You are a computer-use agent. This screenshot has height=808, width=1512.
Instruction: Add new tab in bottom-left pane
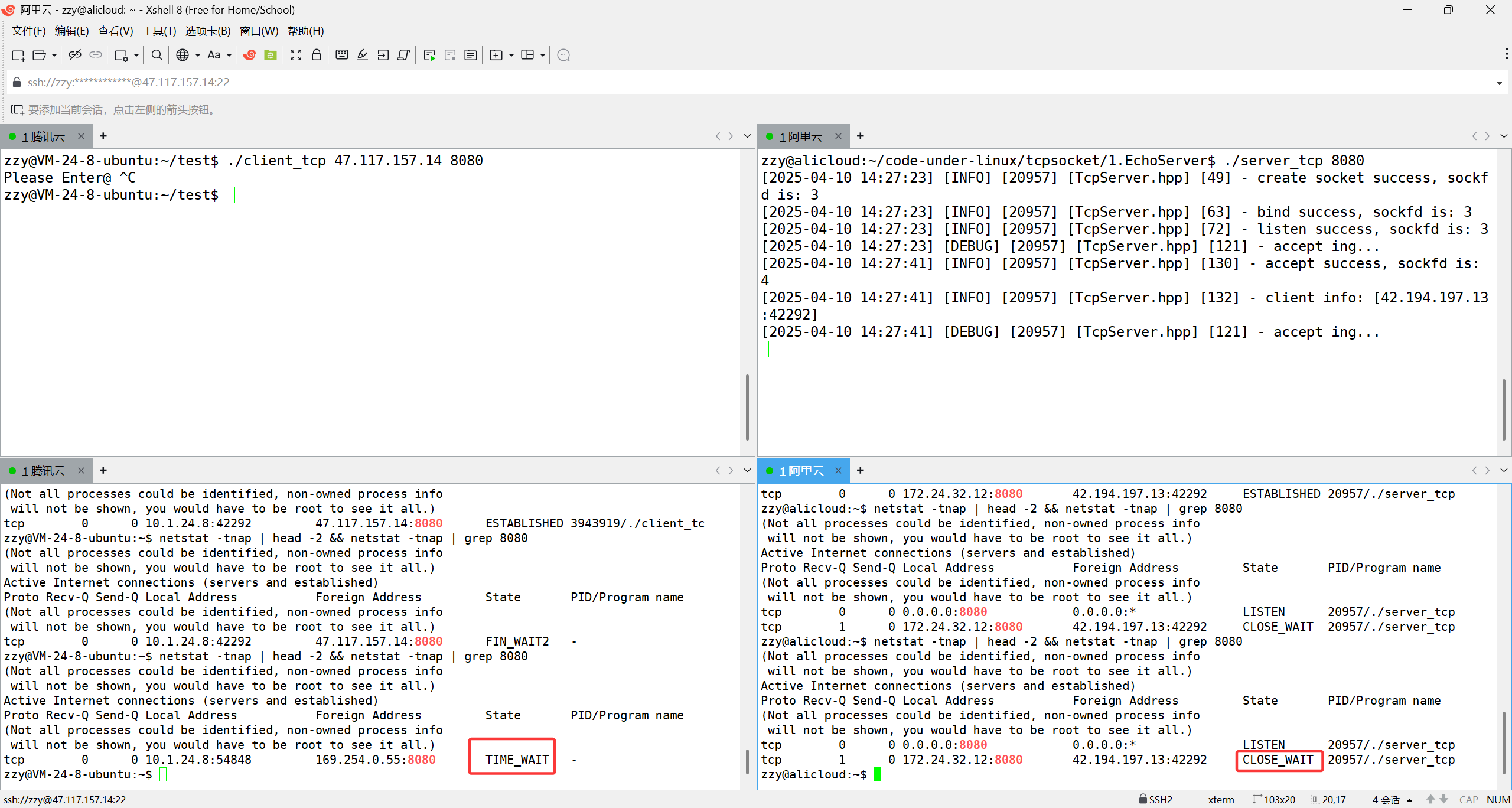pos(103,471)
